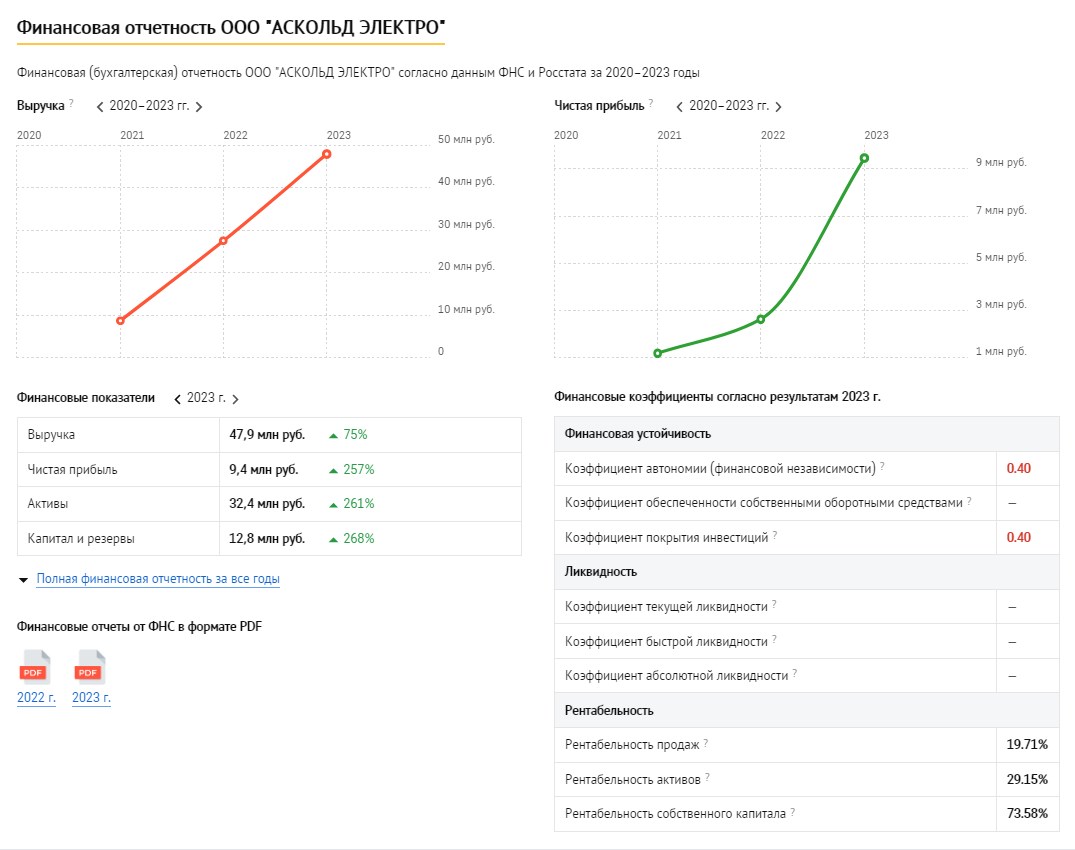Click the 0.40 value for Коэффициент покрытия инвестиций
The image size is (1075, 850).
(1019, 537)
